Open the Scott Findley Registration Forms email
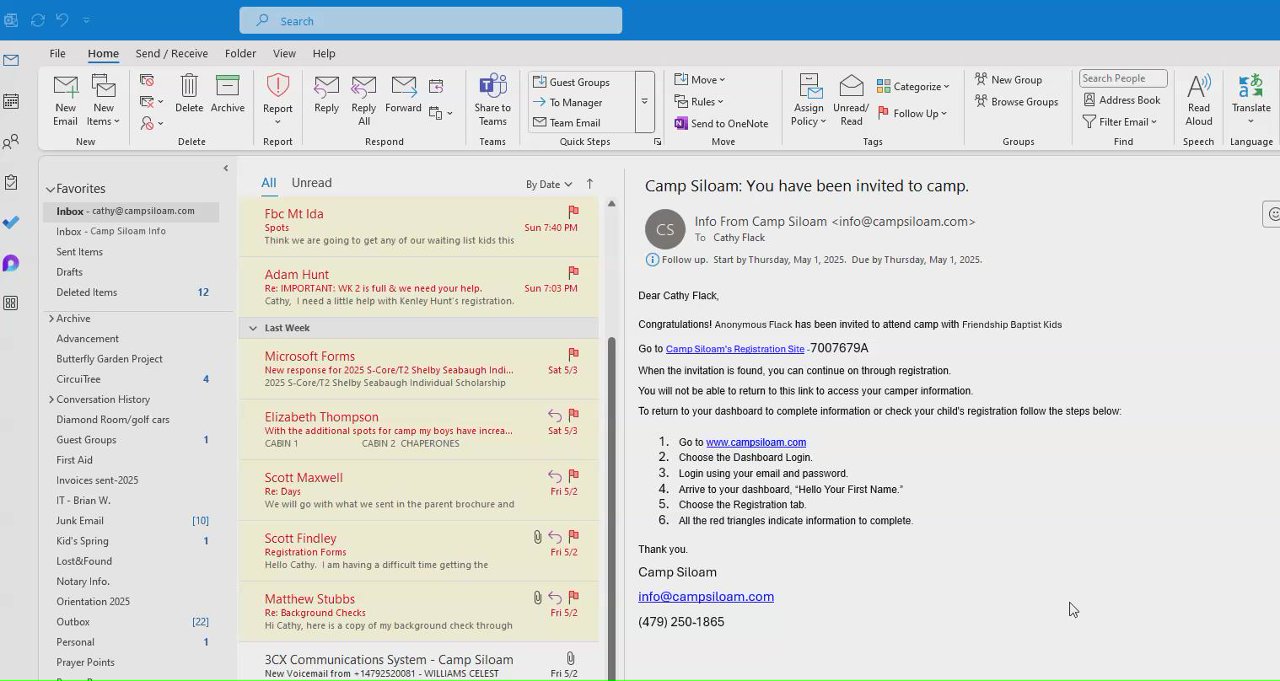 tap(418, 551)
